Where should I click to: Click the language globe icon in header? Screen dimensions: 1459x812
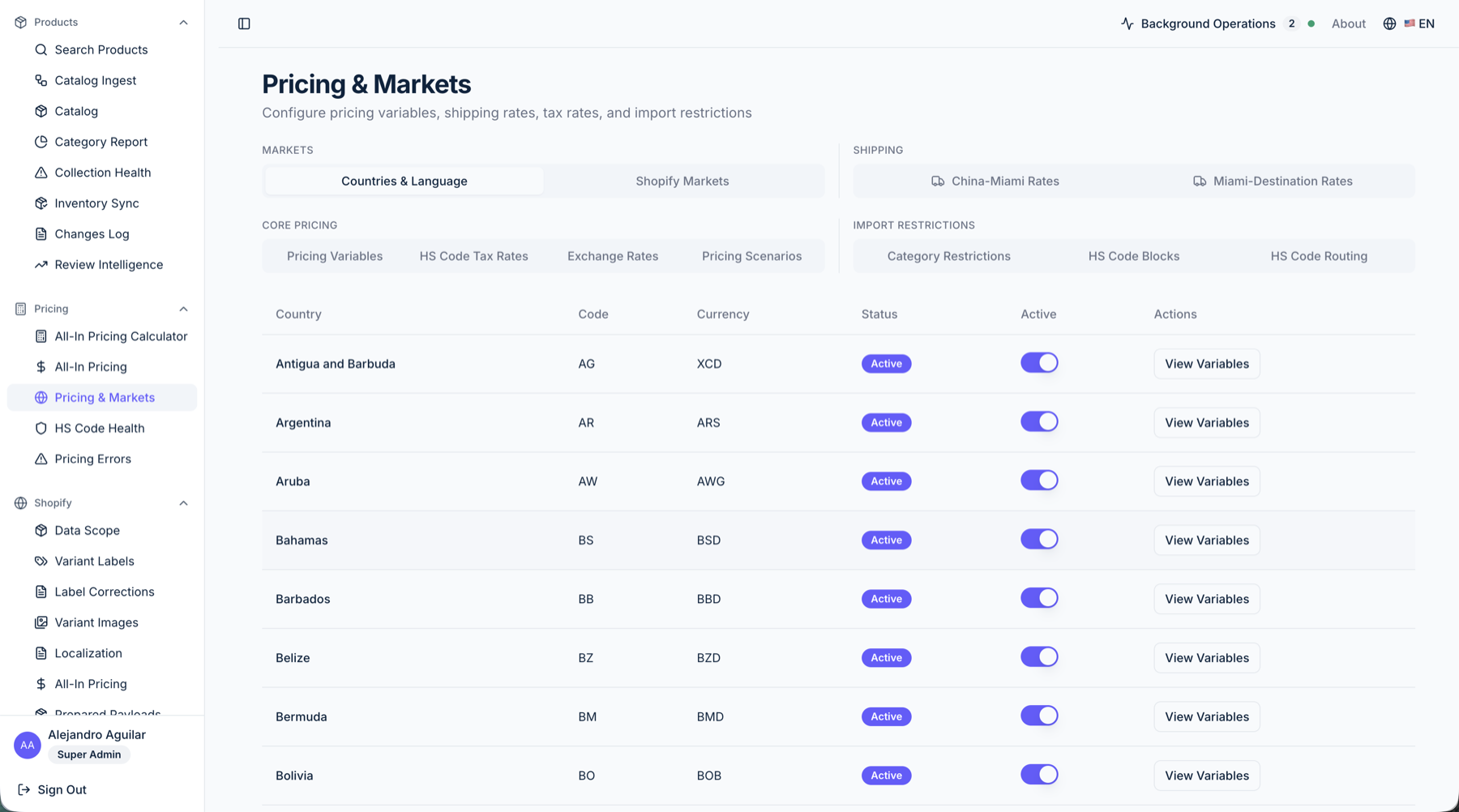(x=1389, y=24)
